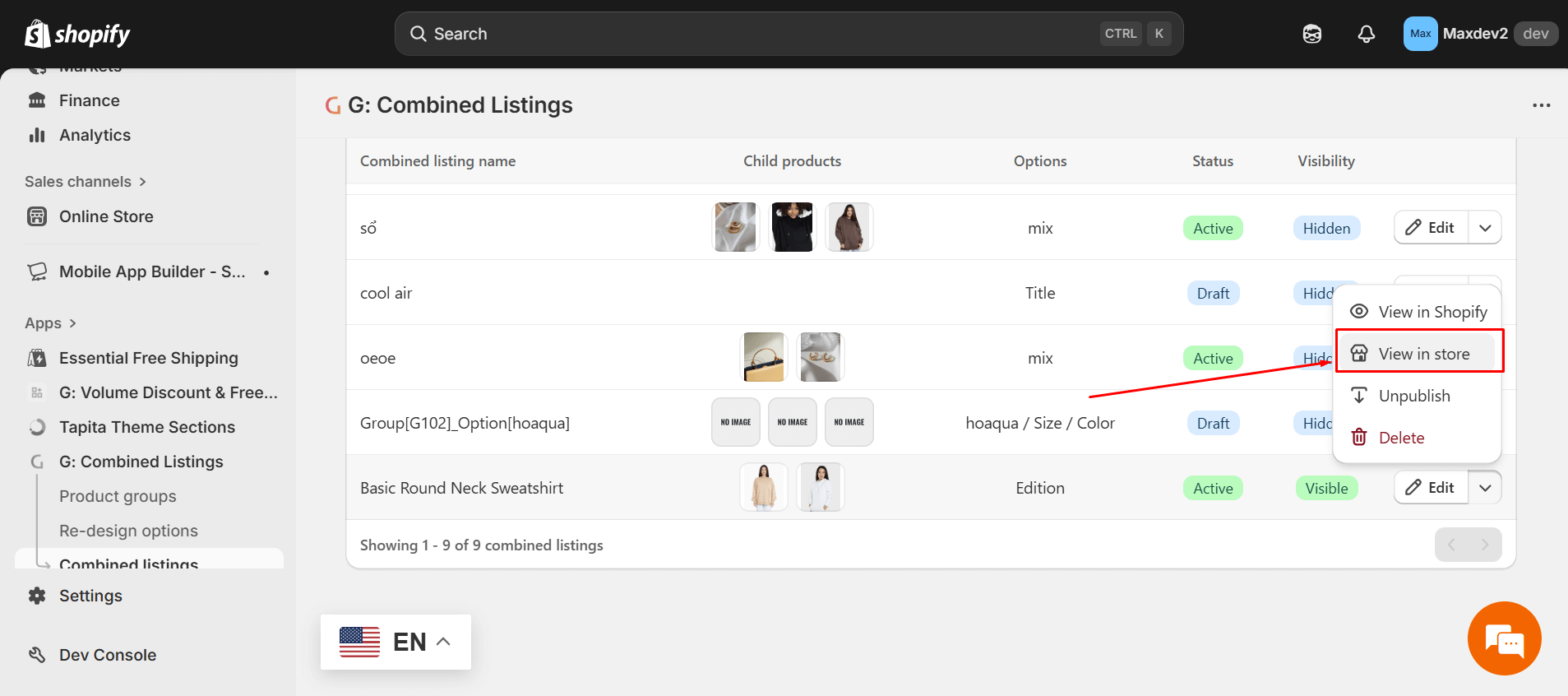1568x696 pixels.
Task: Click the Settings gear icon
Action: (x=37, y=596)
